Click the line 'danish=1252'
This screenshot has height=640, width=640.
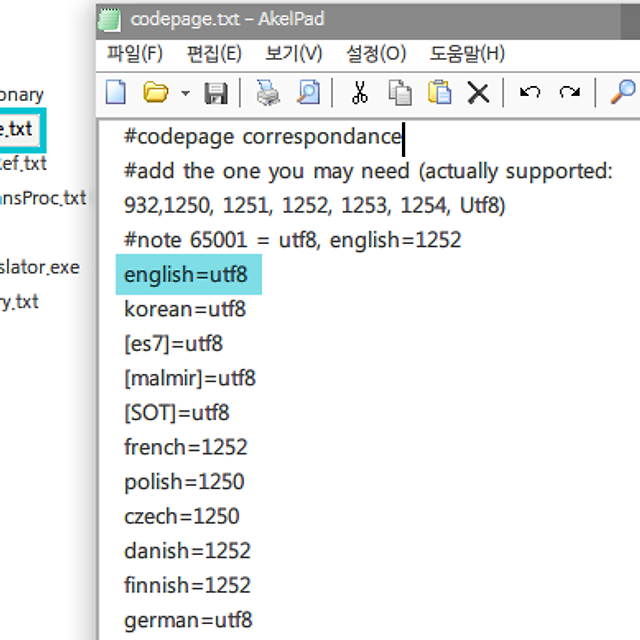tap(187, 551)
